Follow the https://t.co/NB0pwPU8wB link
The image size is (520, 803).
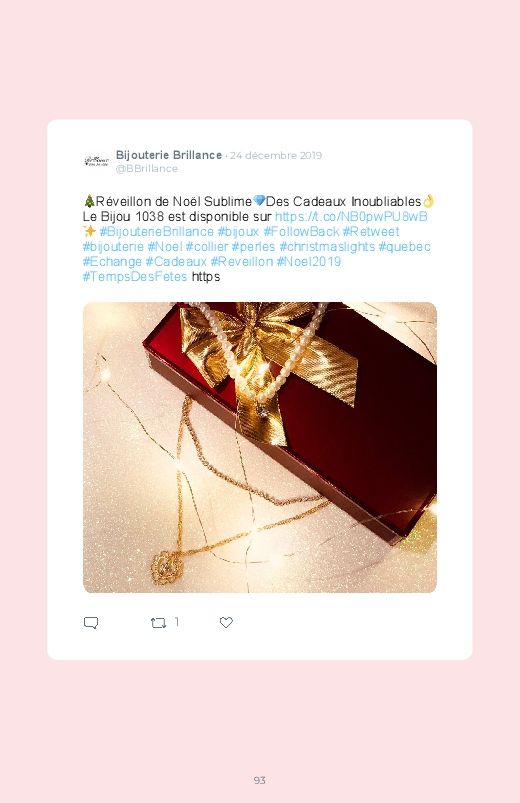click(x=351, y=217)
